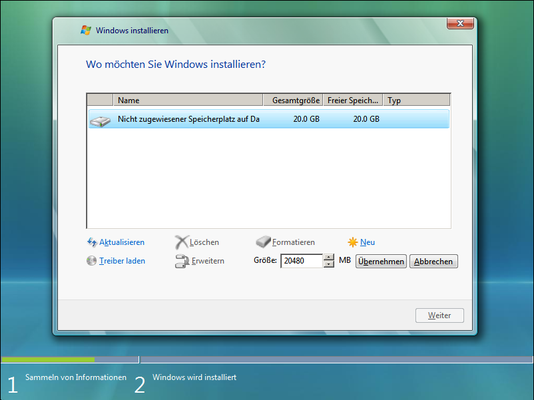Click the Typ column header

[417, 100]
